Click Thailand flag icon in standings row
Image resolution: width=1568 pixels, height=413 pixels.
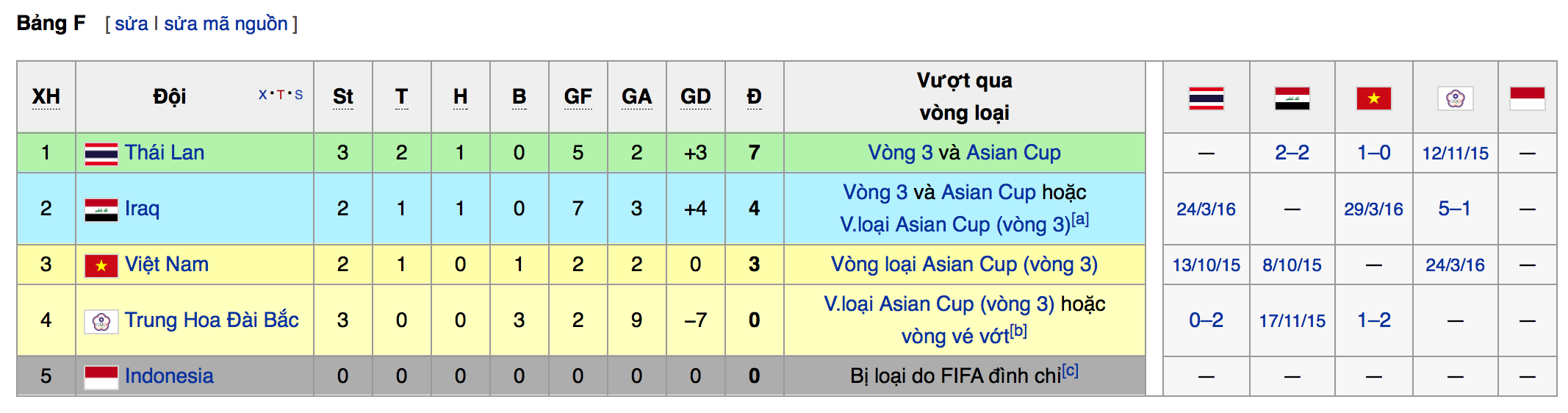click(x=101, y=154)
